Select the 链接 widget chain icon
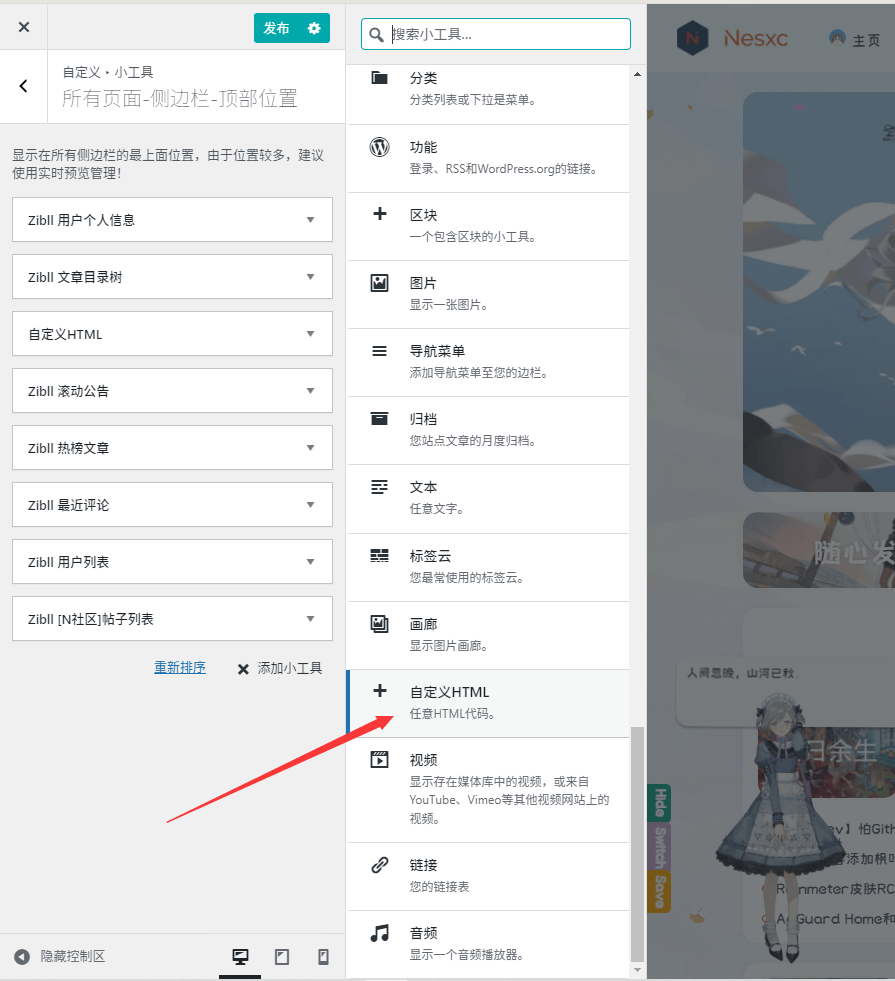Screen dimensions: 895x981 [379, 865]
